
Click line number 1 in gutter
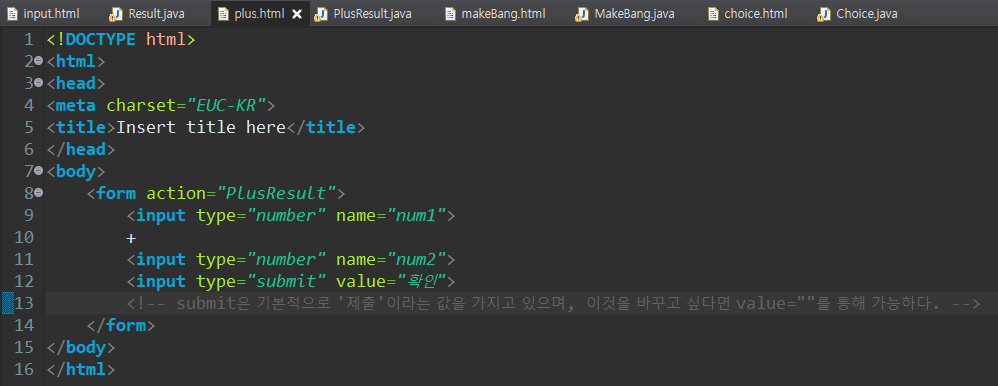click(28, 39)
